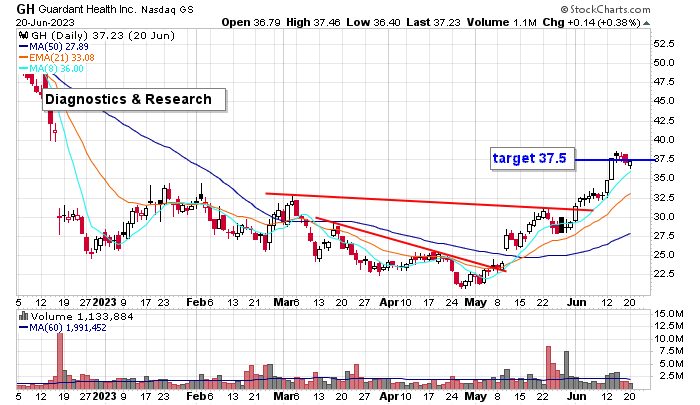The height and width of the screenshot is (405, 700).
Task: Click the MA(60) 1,991,452 volume legend
Action: pos(62,328)
